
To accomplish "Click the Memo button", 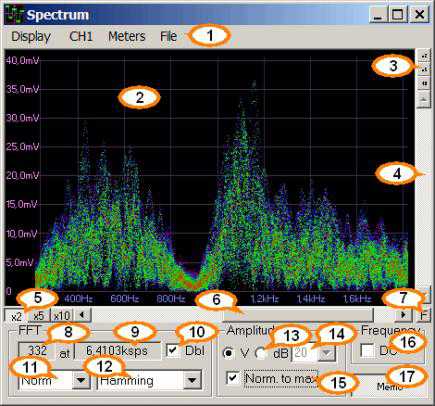I will point(389,386).
